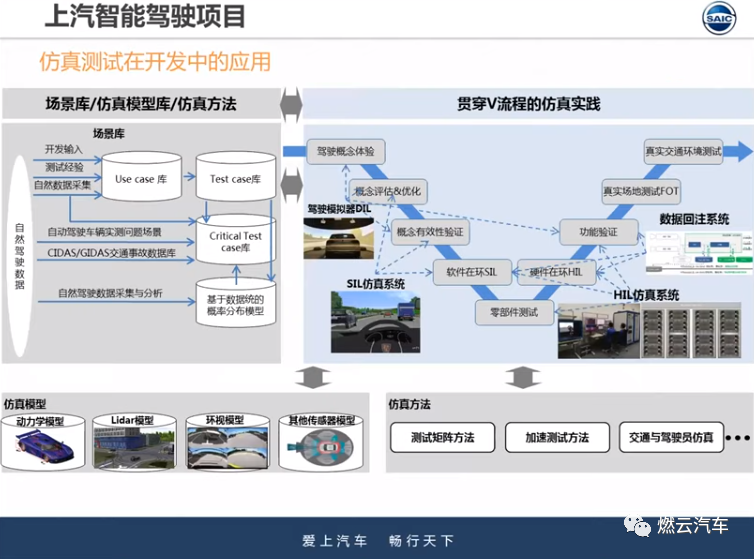Click the 贯穿V流程的仿真实践 header
The width and height of the screenshot is (754, 559).
pyautogui.click(x=528, y=104)
